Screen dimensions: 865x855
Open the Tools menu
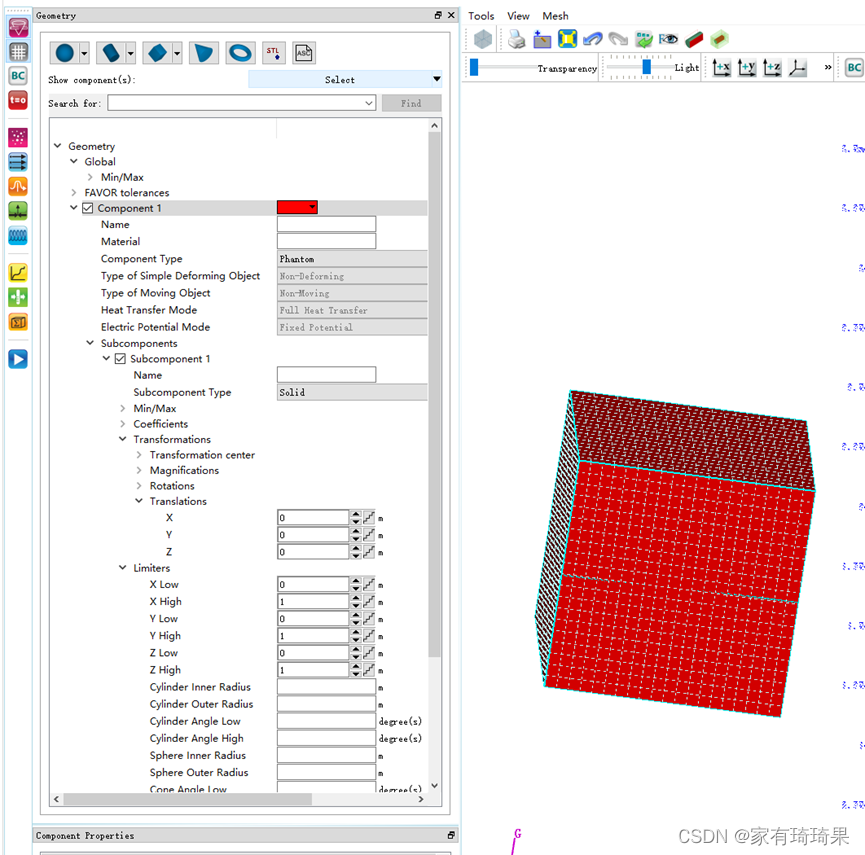tap(481, 16)
